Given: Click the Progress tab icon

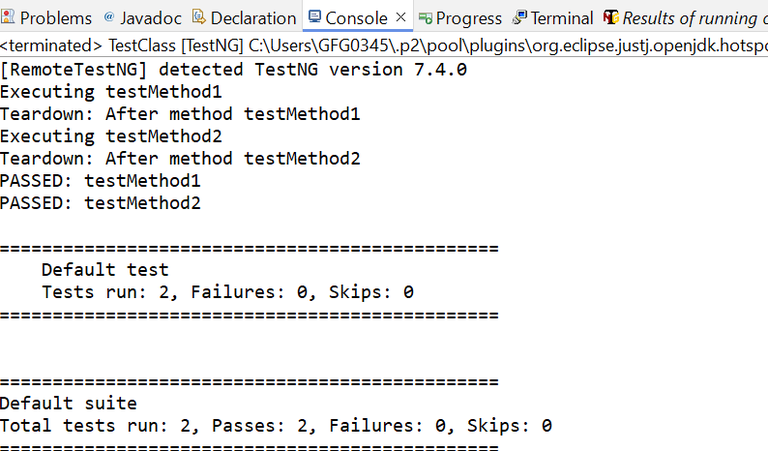Looking at the screenshot, I should point(425,18).
